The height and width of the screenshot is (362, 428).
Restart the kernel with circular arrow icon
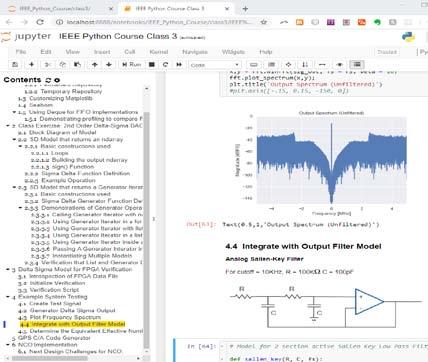[165, 64]
